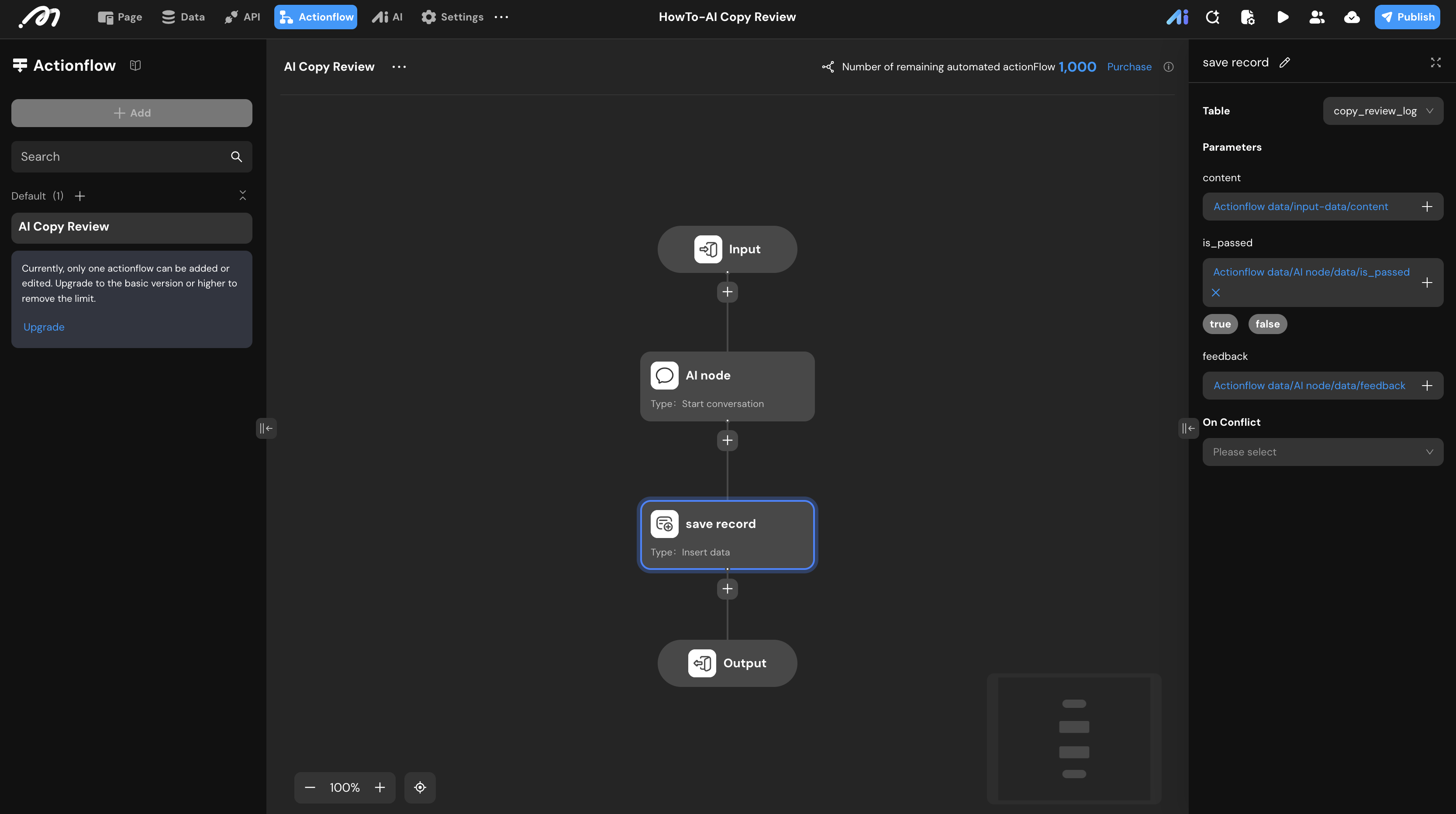Click the Publish button

[1407, 17]
